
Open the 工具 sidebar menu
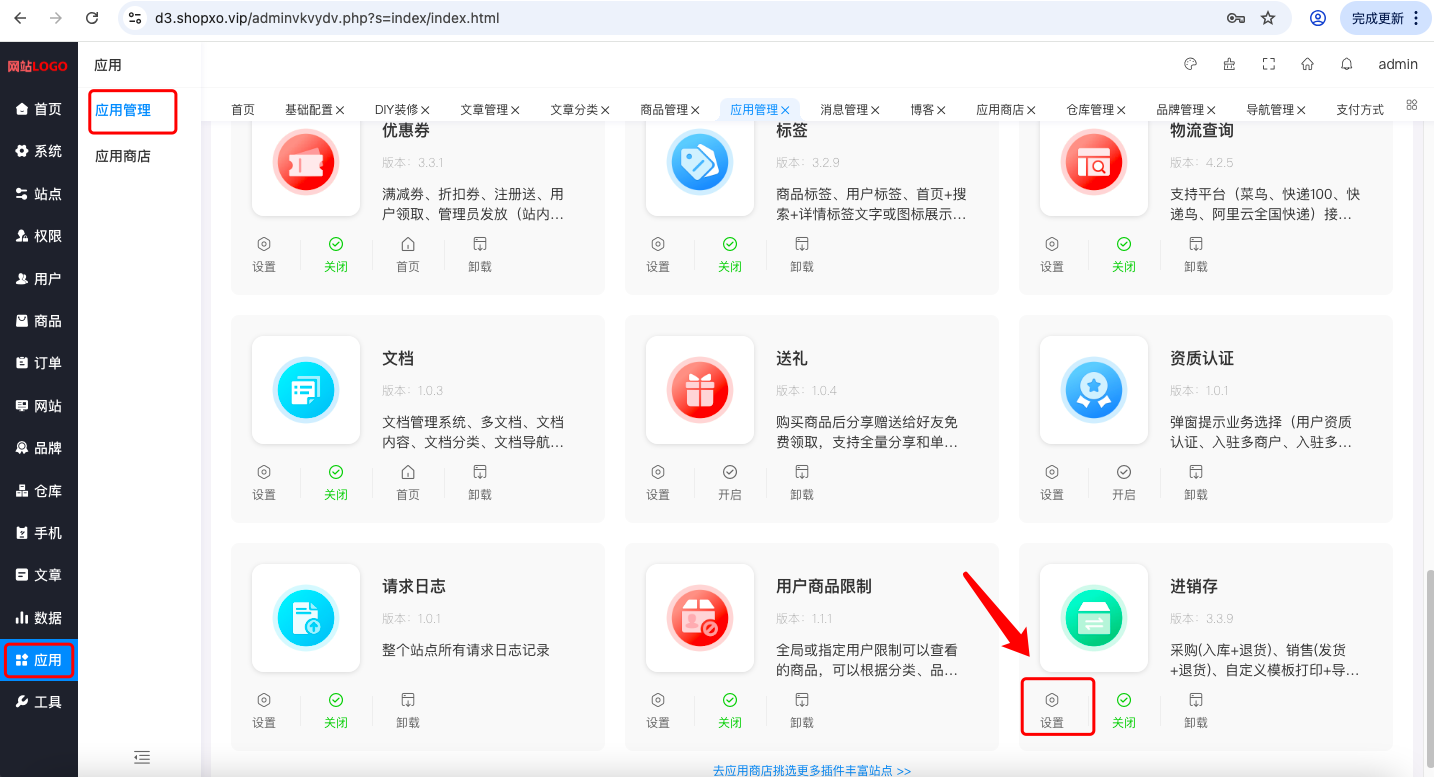[39, 702]
